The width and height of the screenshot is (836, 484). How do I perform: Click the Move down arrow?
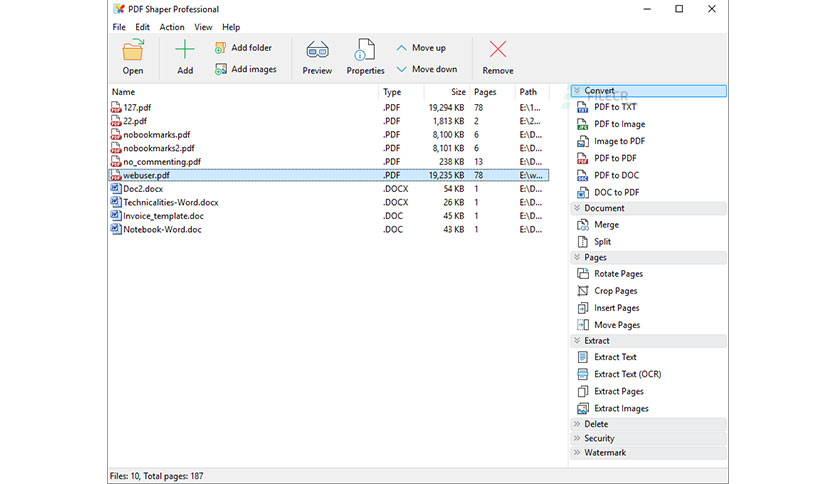[x=401, y=69]
